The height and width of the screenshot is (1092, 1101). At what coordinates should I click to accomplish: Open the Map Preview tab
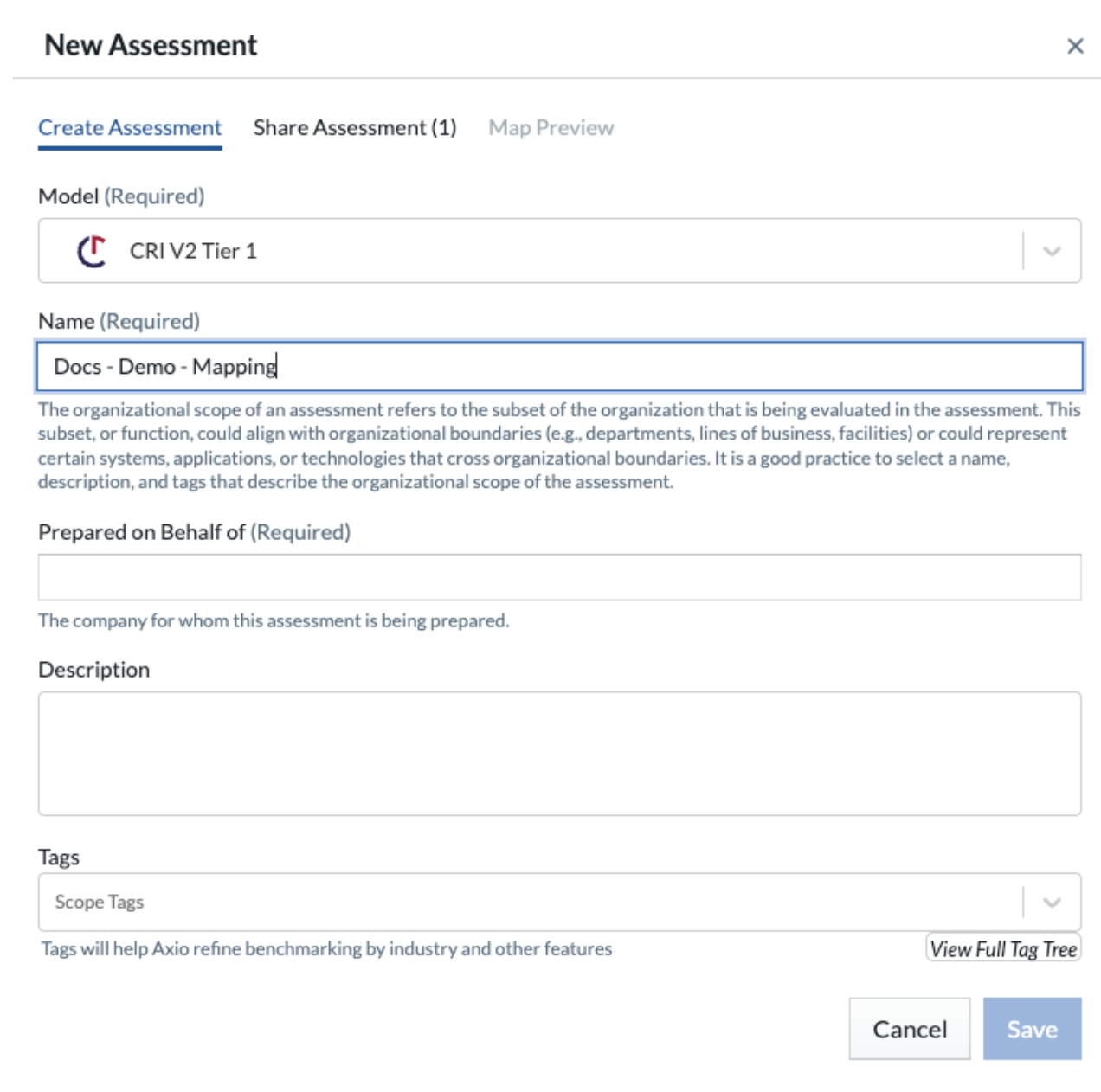550,128
